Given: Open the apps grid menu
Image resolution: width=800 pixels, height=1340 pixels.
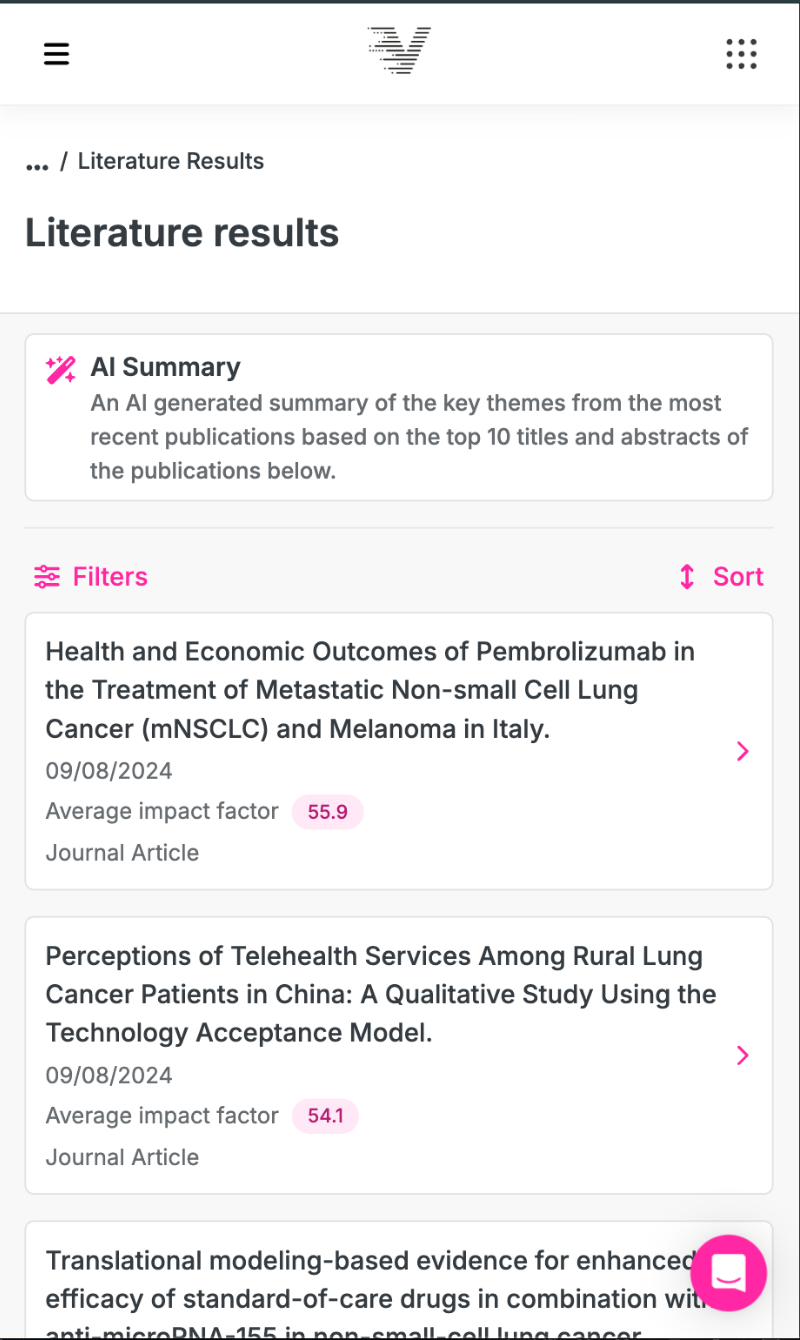Looking at the screenshot, I should coord(741,54).
